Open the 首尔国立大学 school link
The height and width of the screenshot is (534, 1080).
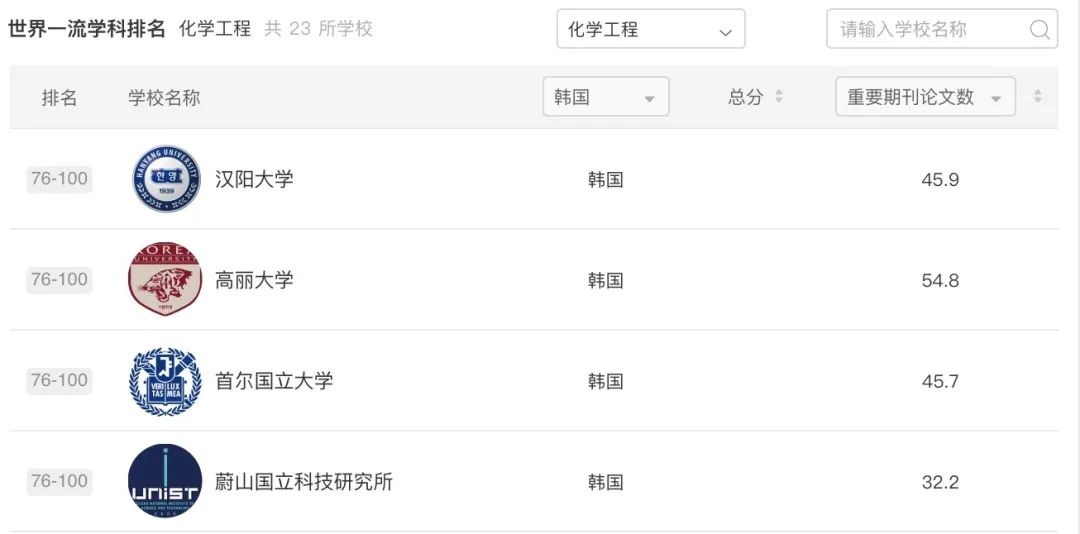(274, 380)
